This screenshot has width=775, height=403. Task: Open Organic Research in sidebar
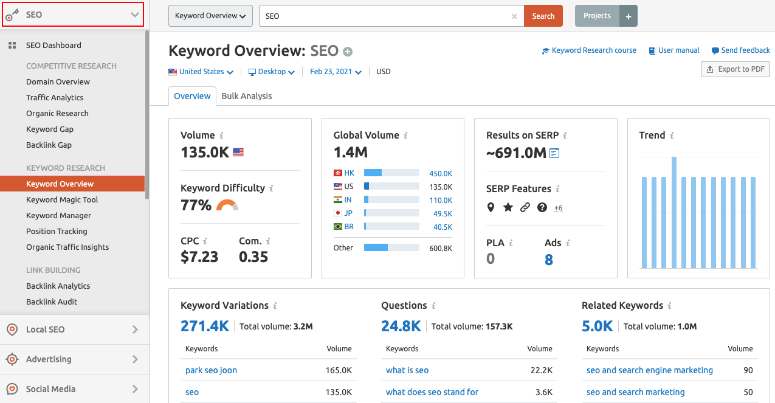[57, 113]
